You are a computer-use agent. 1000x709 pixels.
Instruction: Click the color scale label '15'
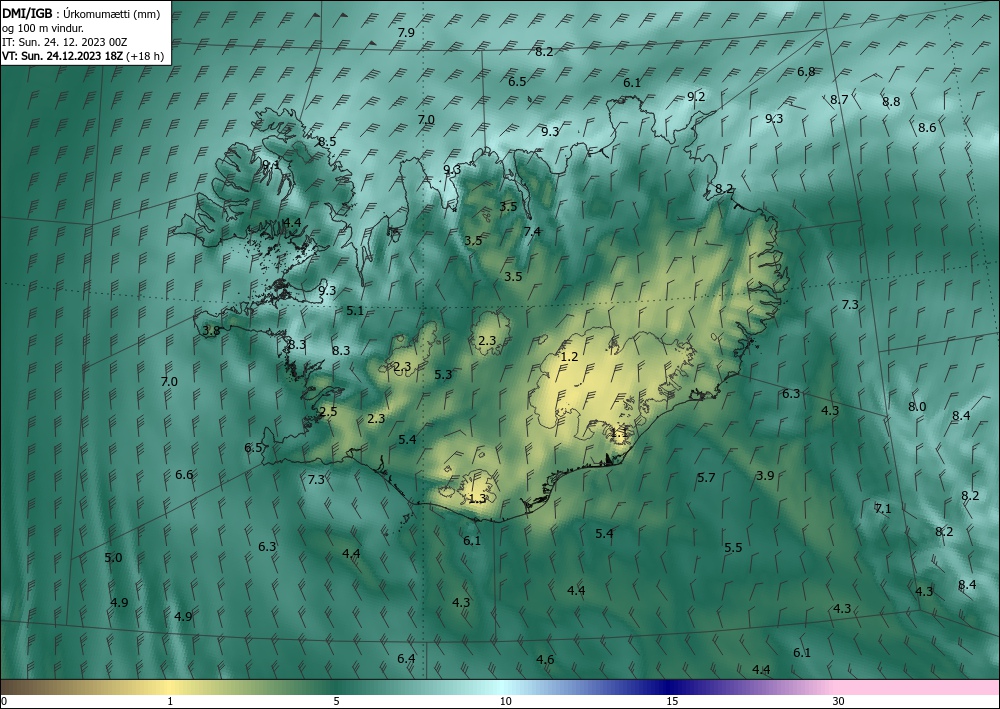click(x=672, y=701)
